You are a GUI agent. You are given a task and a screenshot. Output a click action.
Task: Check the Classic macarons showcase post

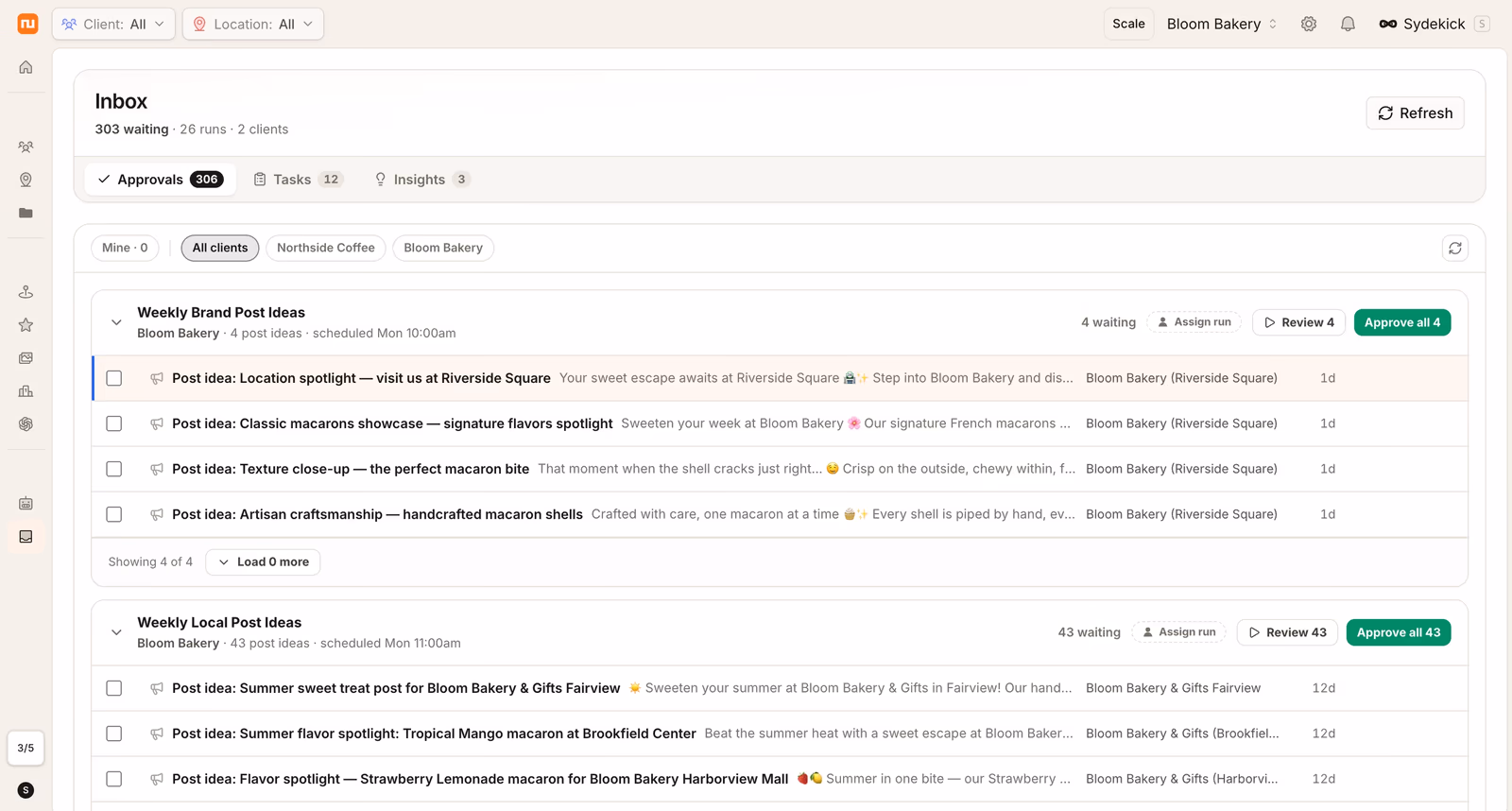pos(114,423)
